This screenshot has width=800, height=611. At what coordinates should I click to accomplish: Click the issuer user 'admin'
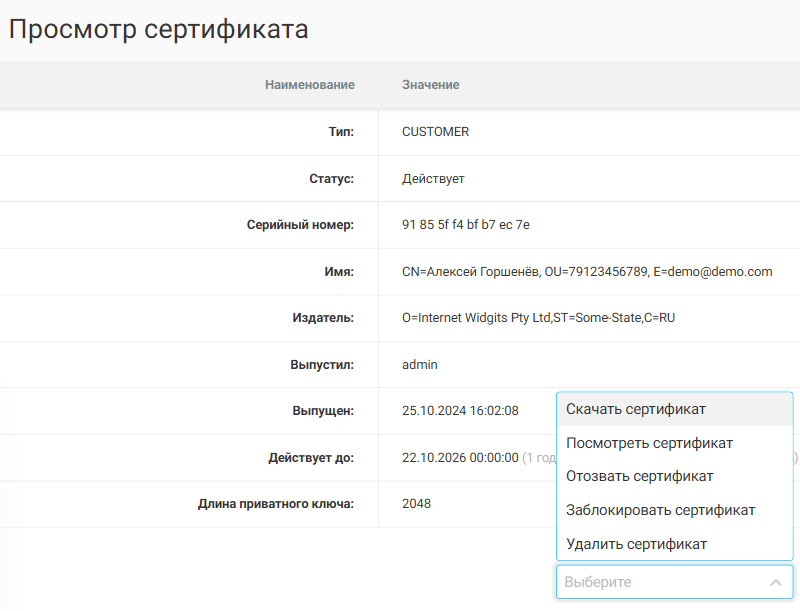tap(419, 365)
